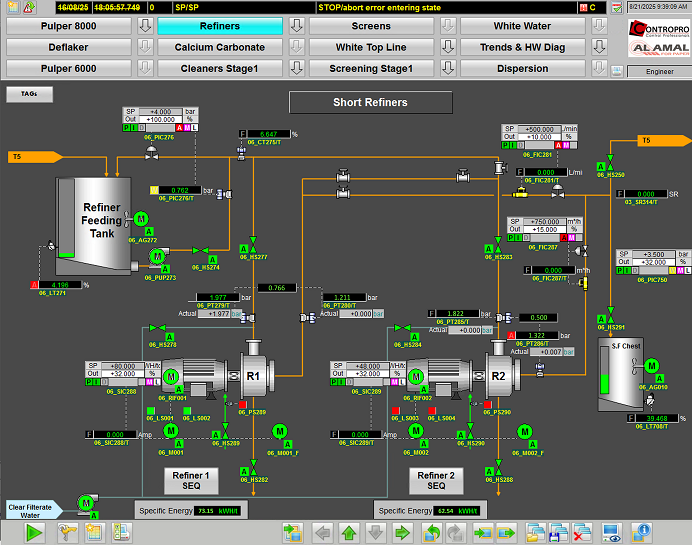Click the Refiner 1 SEQ button
Screen dimensions: 692x545
191,481
